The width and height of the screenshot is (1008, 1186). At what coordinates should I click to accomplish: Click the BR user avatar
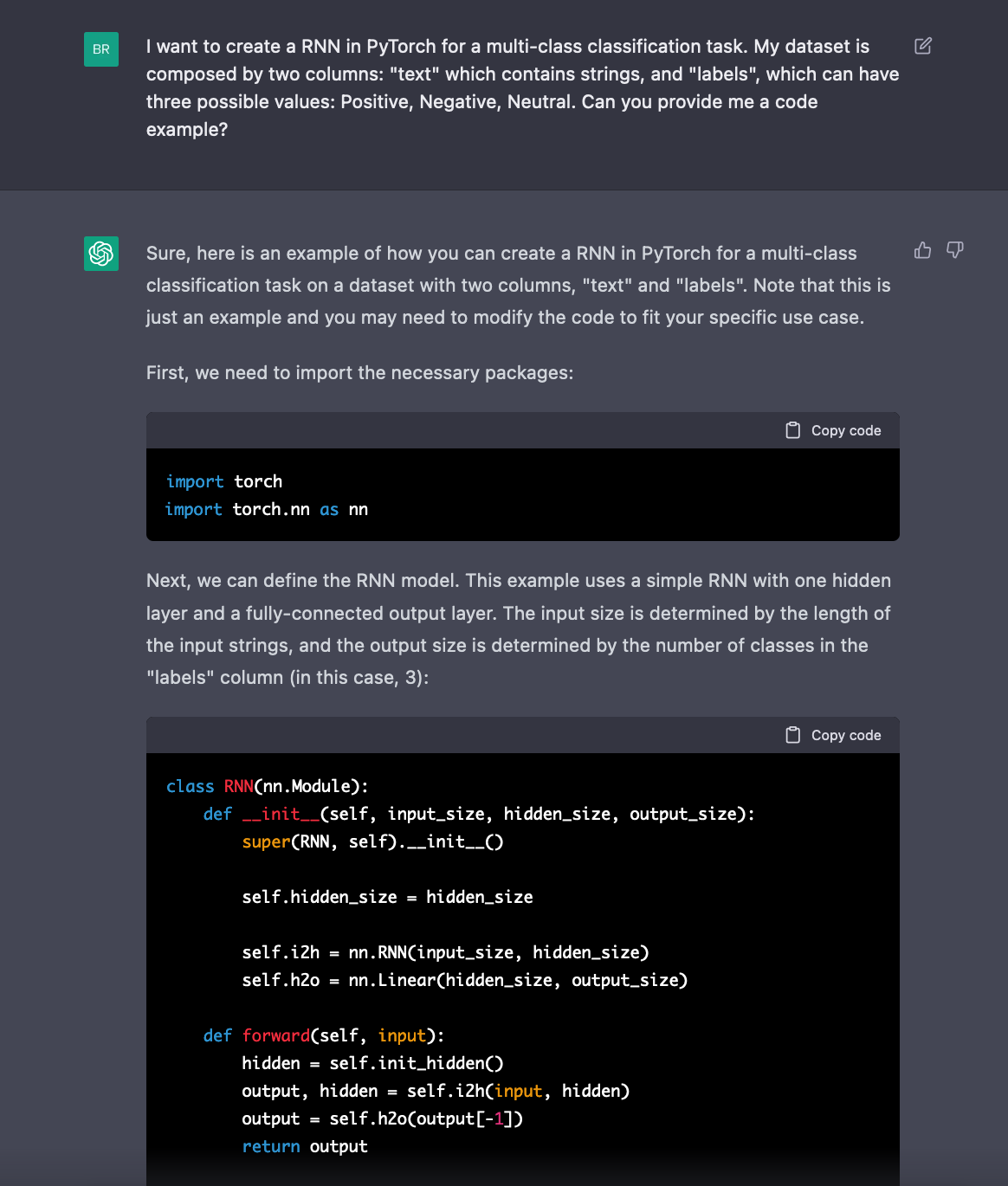tap(101, 49)
